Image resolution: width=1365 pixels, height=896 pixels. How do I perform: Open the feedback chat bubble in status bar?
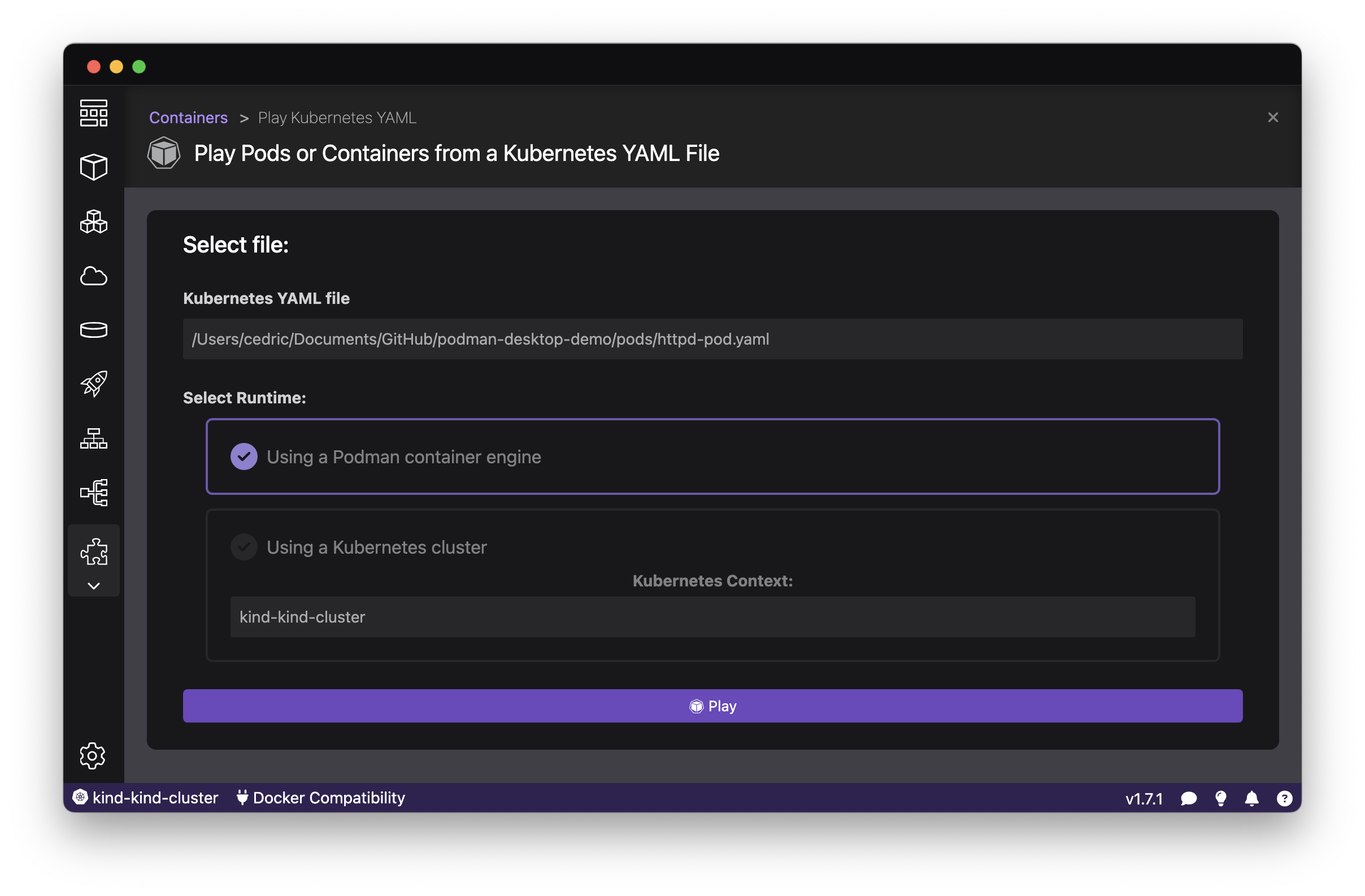pos(1188,798)
